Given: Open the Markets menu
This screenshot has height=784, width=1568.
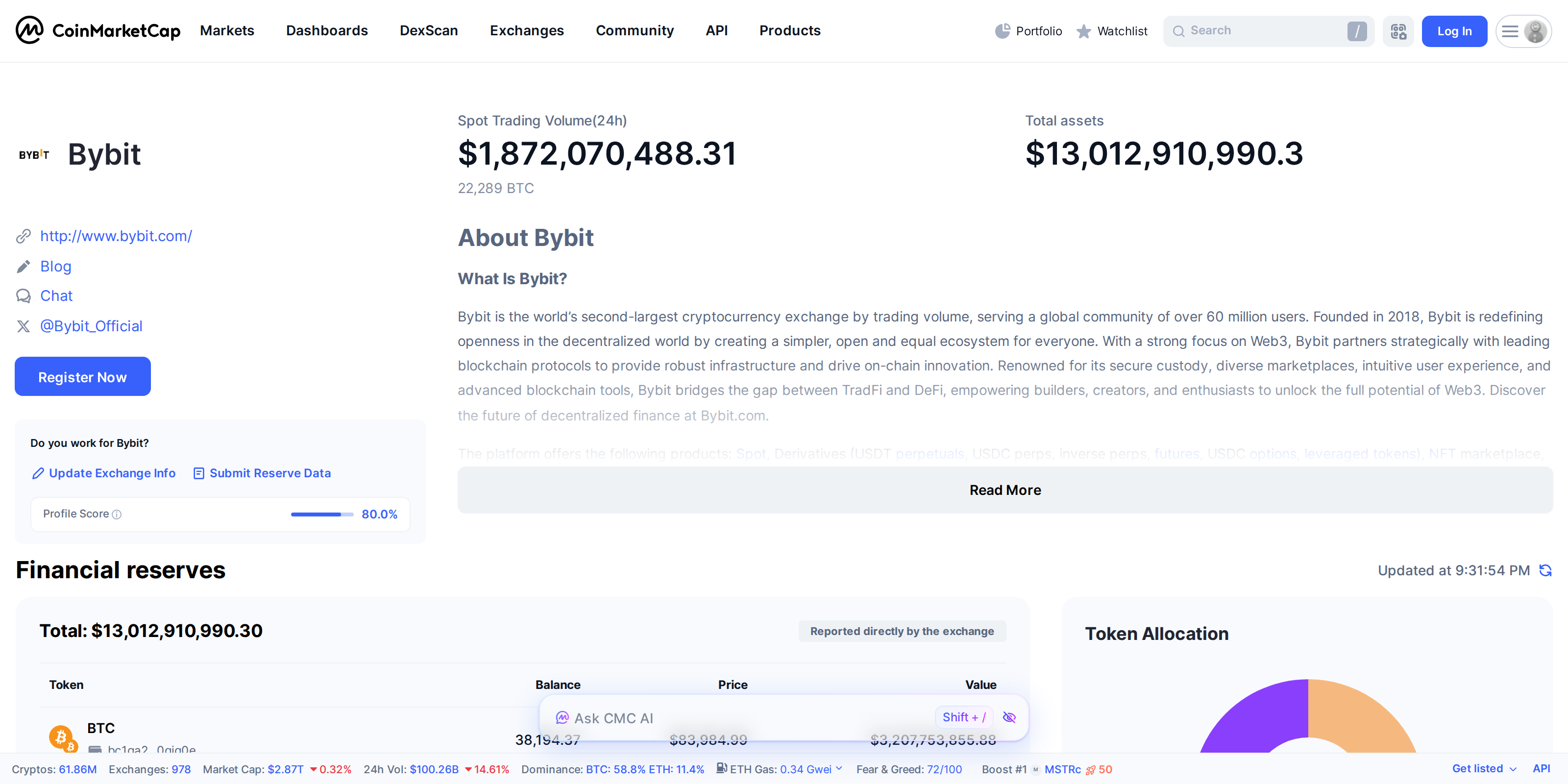Looking at the screenshot, I should point(227,30).
